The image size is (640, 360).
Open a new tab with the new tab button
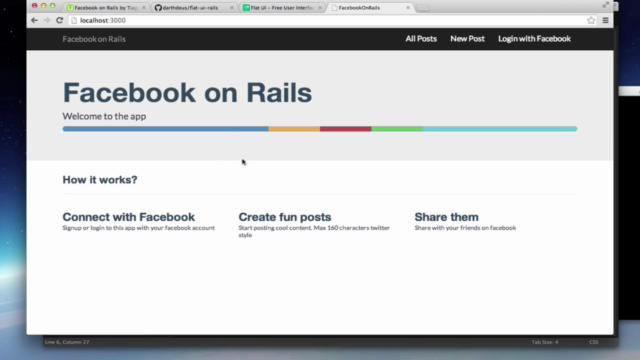pos(423,8)
